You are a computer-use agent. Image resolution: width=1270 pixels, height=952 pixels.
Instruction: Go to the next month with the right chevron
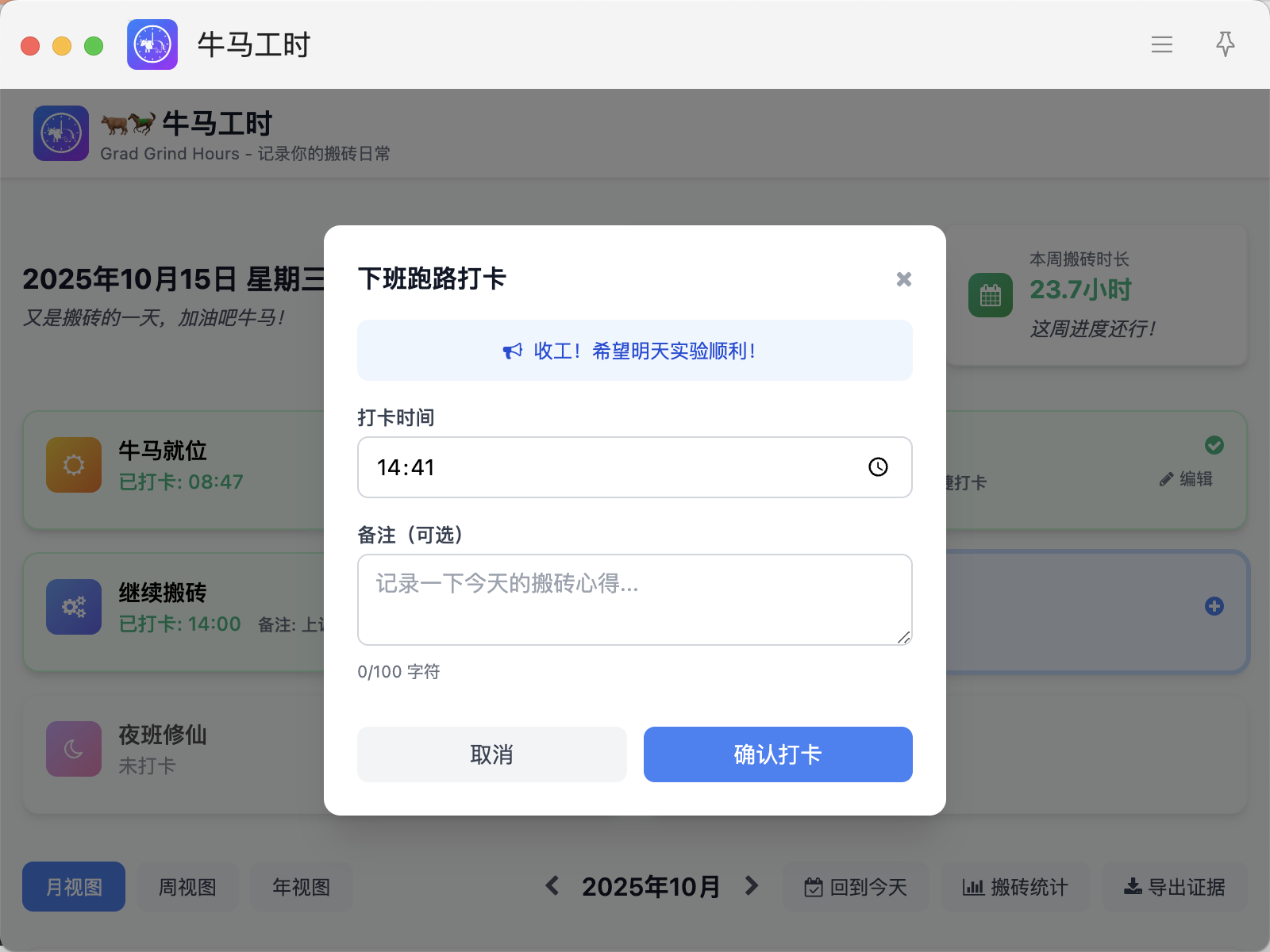click(x=752, y=886)
